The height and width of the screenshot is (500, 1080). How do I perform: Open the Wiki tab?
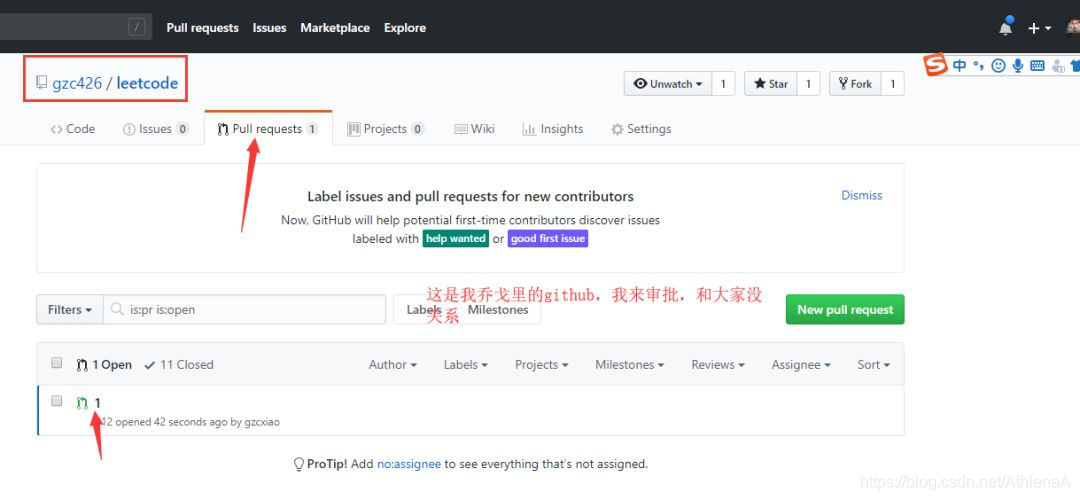[x=475, y=129]
